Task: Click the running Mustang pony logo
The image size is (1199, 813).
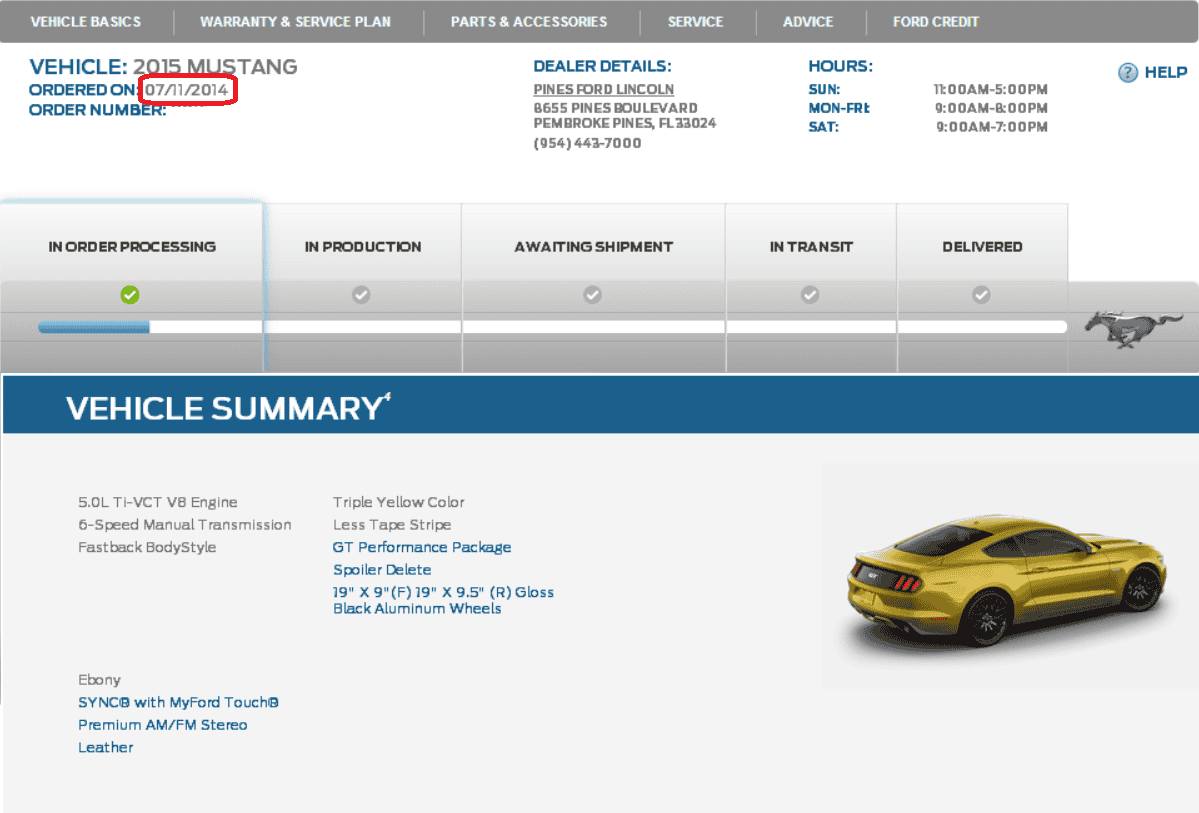Action: (x=1133, y=329)
